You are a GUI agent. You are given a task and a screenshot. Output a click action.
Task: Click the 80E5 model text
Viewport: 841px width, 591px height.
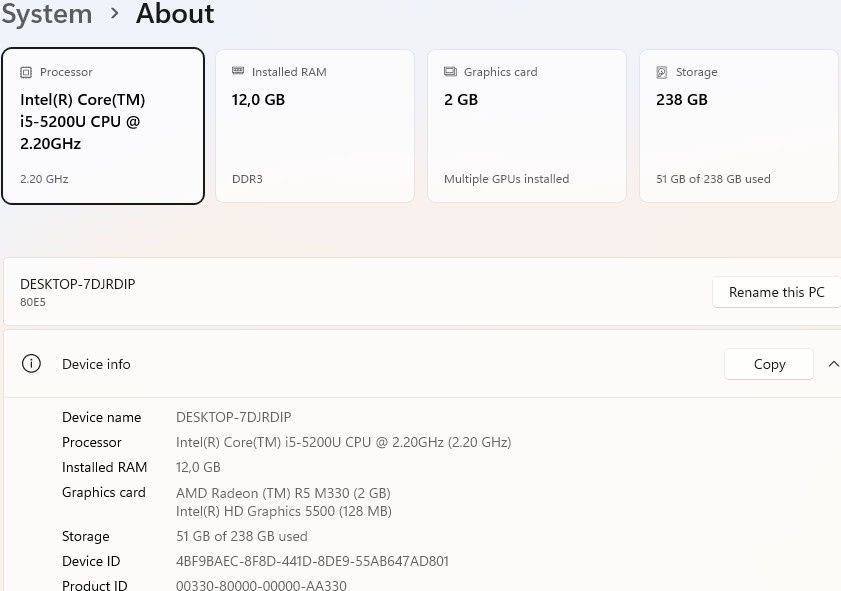point(33,302)
